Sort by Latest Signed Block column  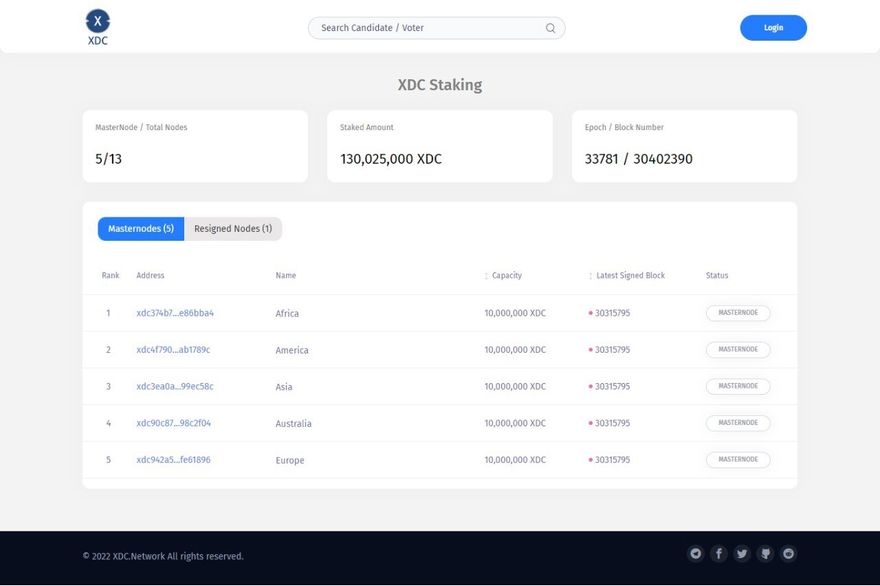[591, 276]
